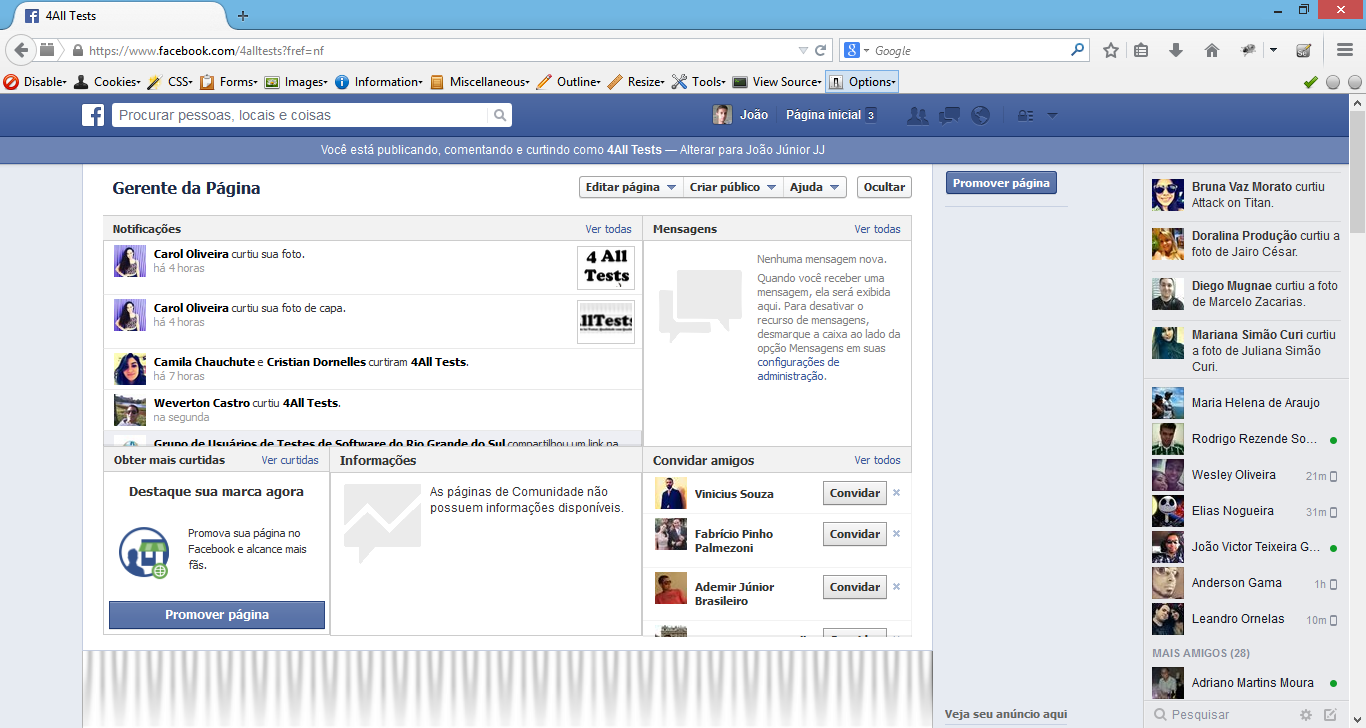The width and height of the screenshot is (1366, 728).
Task: Open Disable menu in developer toolbar
Action: pyautogui.click(x=36, y=82)
